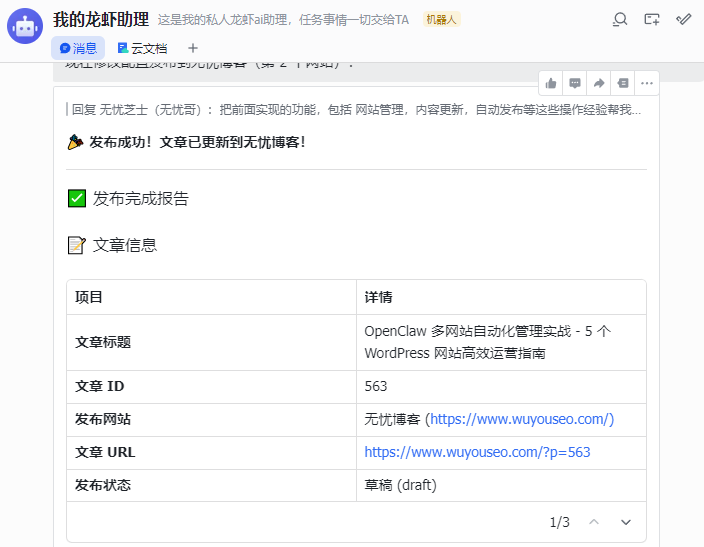The width and height of the screenshot is (704, 547).
Task: Open chat search with the magnifier icon
Action: coord(620,19)
